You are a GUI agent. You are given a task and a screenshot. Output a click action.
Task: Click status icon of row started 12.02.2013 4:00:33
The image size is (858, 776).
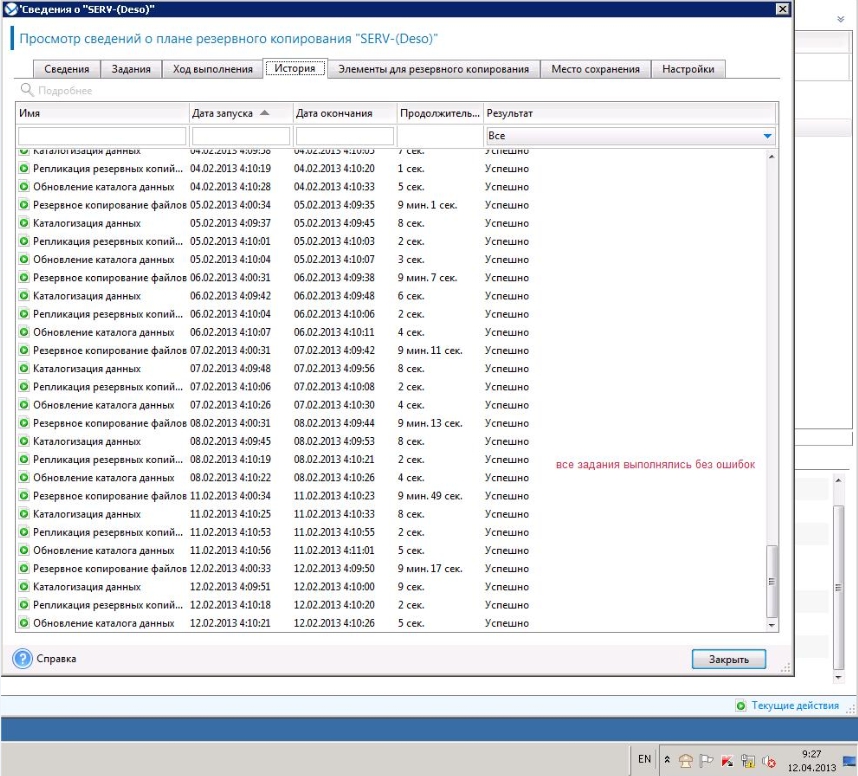point(24,569)
